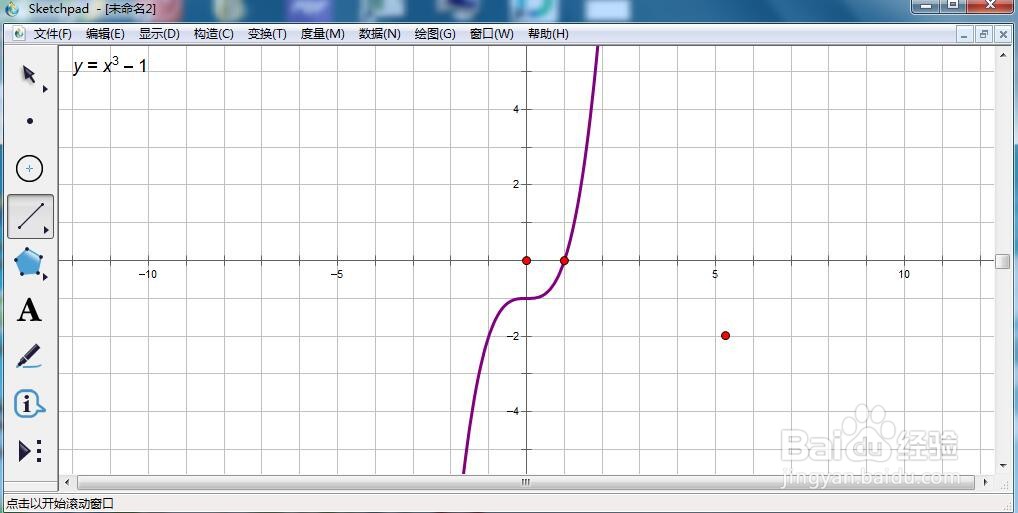This screenshot has width=1018, height=513.
Task: Open the 显示(D) menu
Action: [x=159, y=34]
